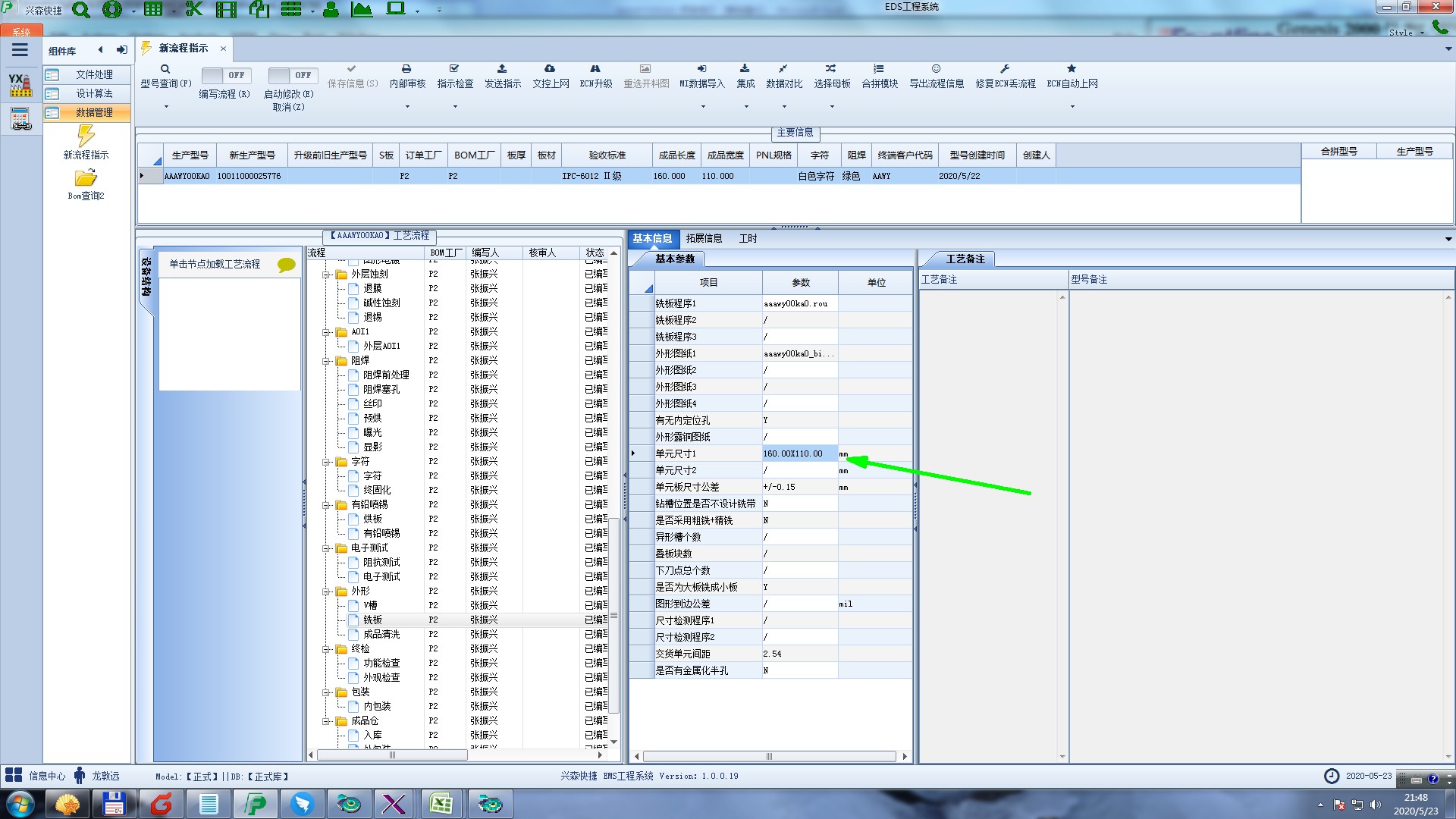Open dropdown arrow under 型号查询
The width and height of the screenshot is (1456, 819).
pos(165,106)
